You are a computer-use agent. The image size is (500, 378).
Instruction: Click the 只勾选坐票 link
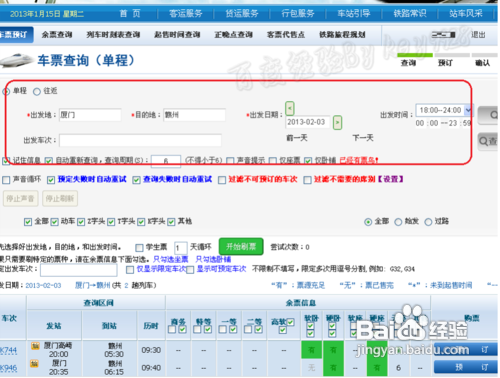tap(171, 259)
